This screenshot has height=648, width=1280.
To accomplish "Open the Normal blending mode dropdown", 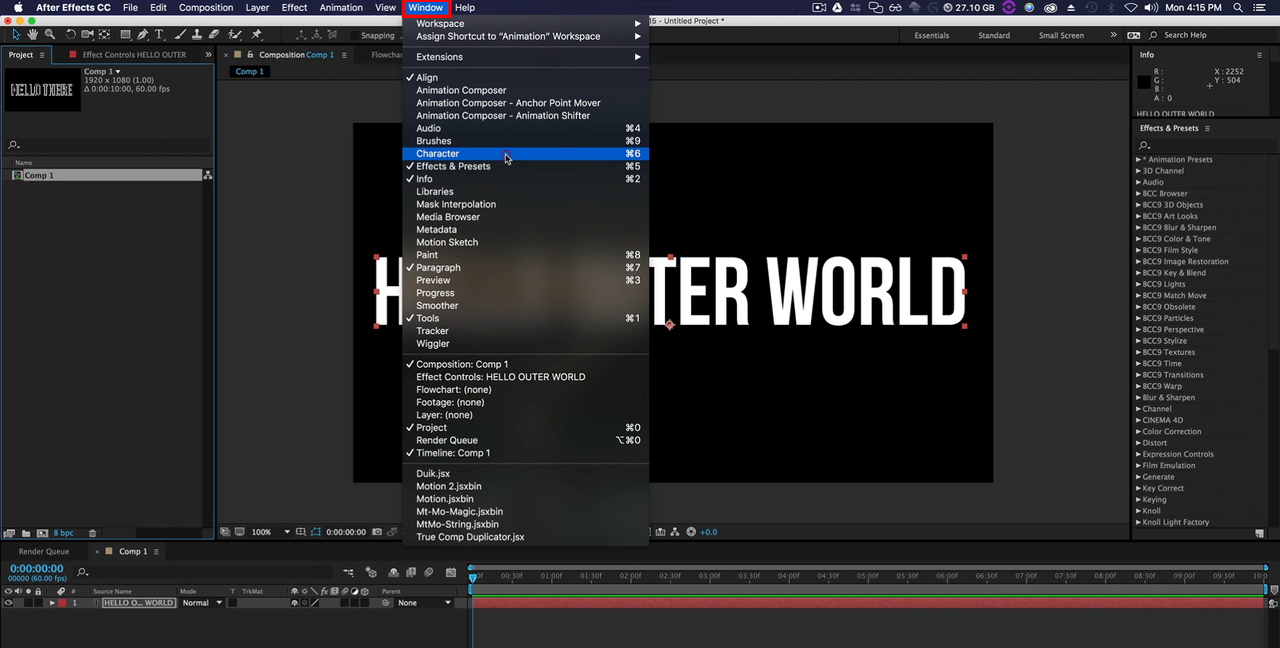I will 201,603.
